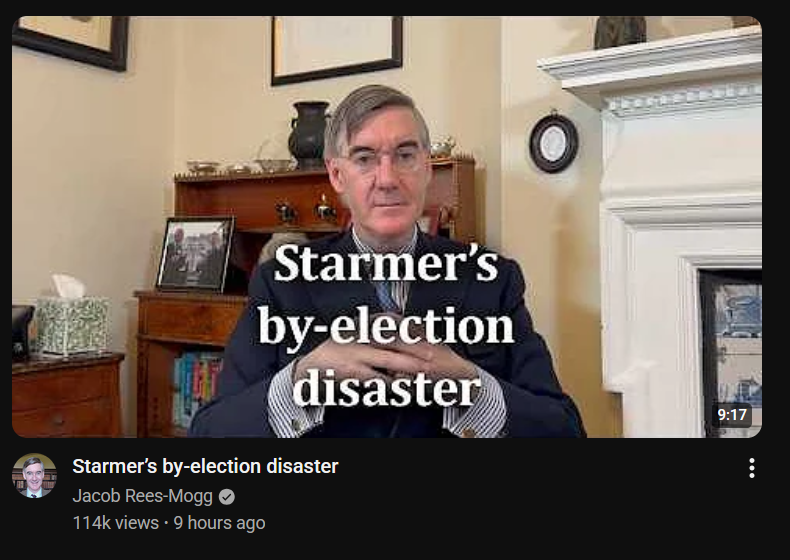Click the 9:17 duration badge

[732, 415]
